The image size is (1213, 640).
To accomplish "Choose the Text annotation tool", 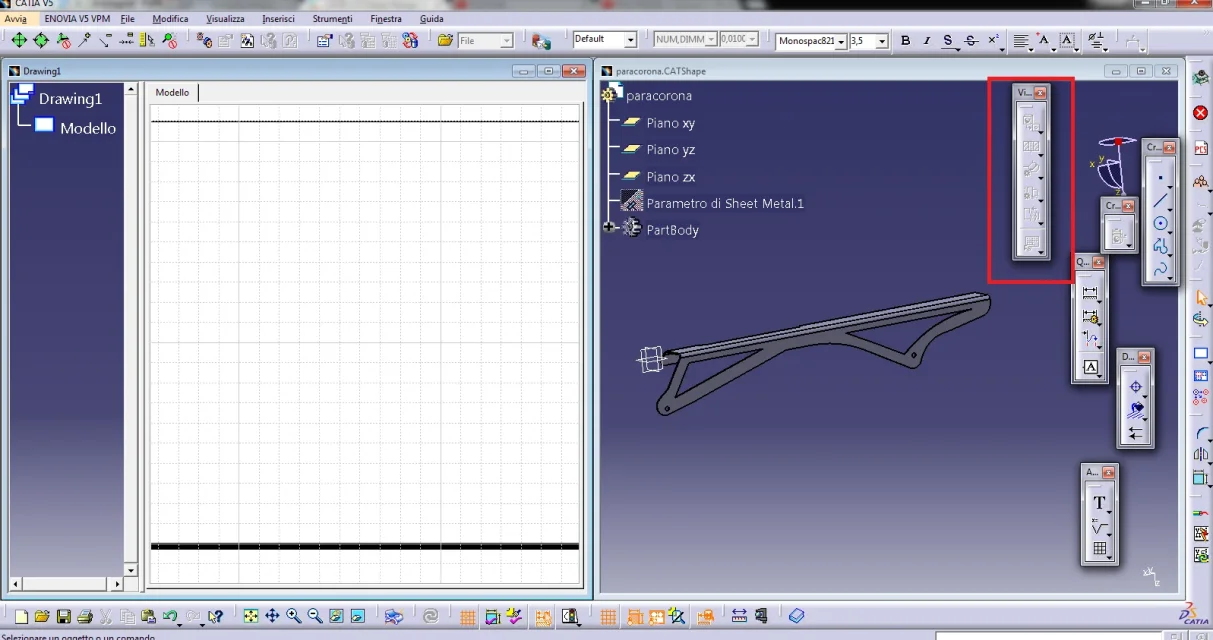I will click(x=1099, y=503).
